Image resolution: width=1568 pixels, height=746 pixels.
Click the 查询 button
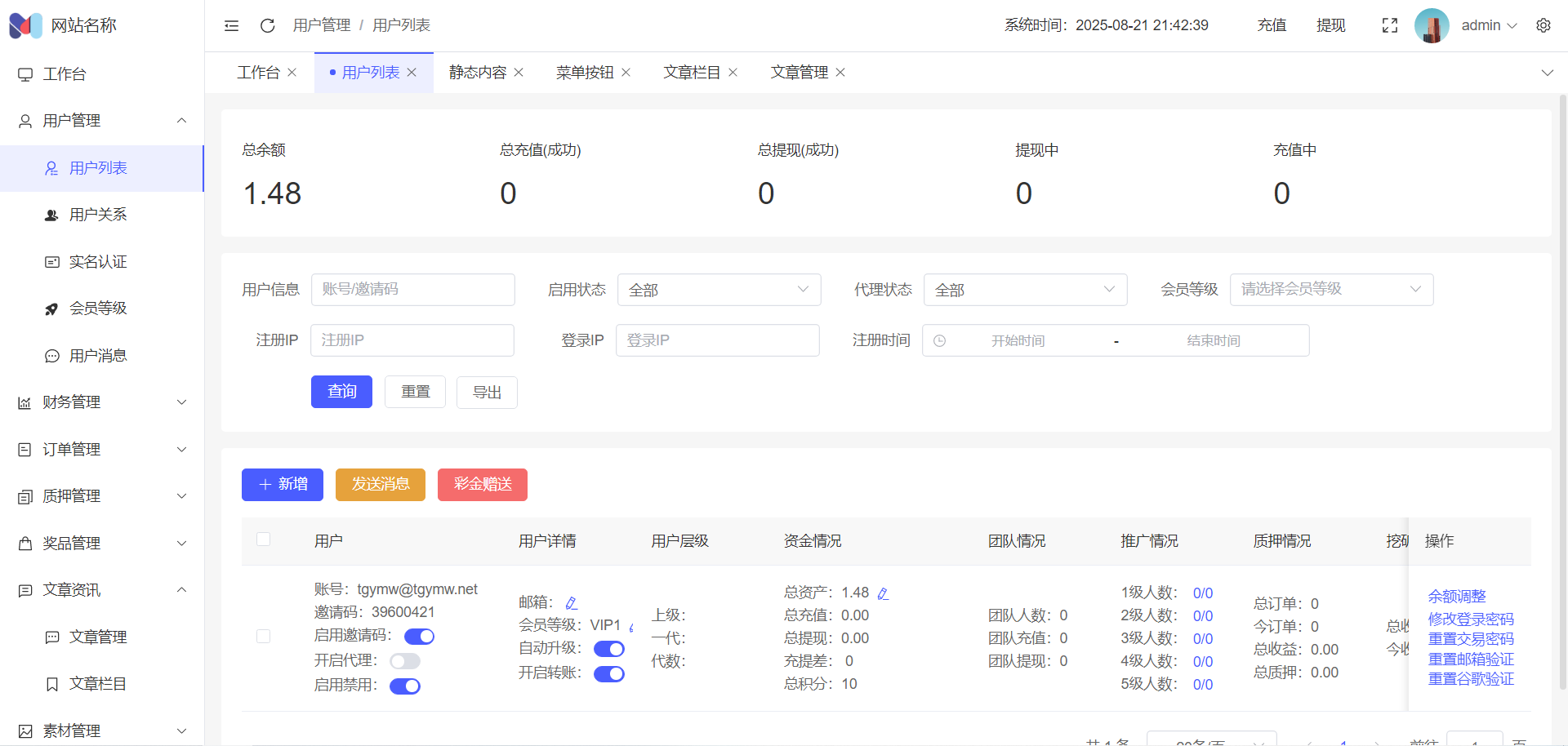point(341,392)
